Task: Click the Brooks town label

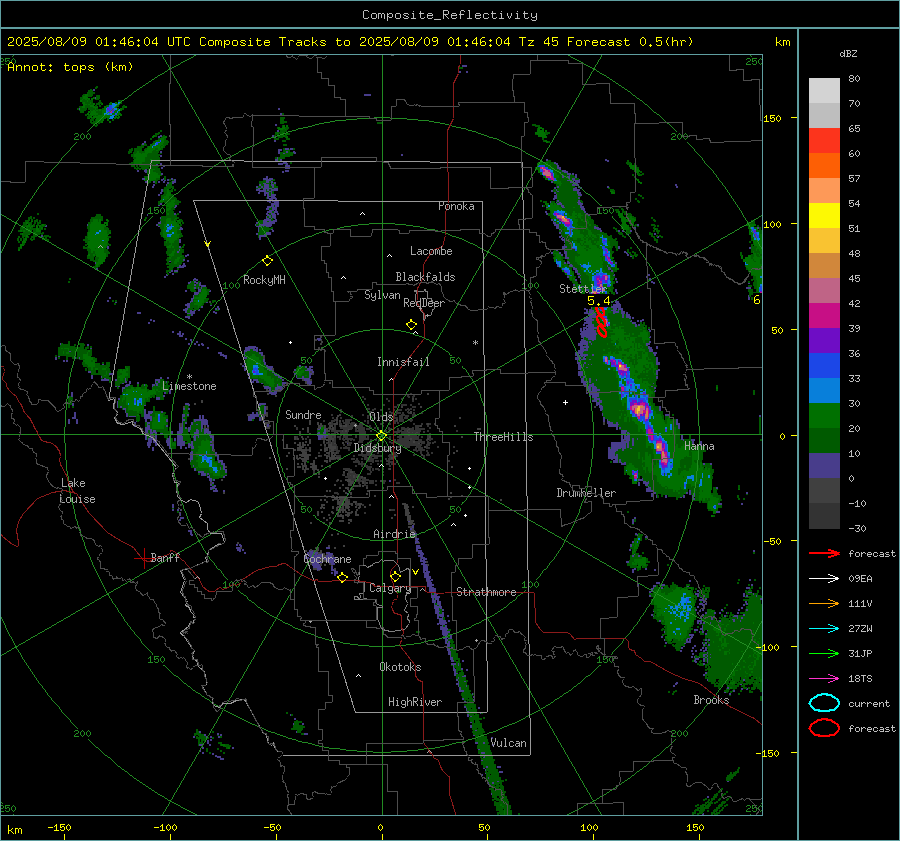Action: (x=711, y=700)
